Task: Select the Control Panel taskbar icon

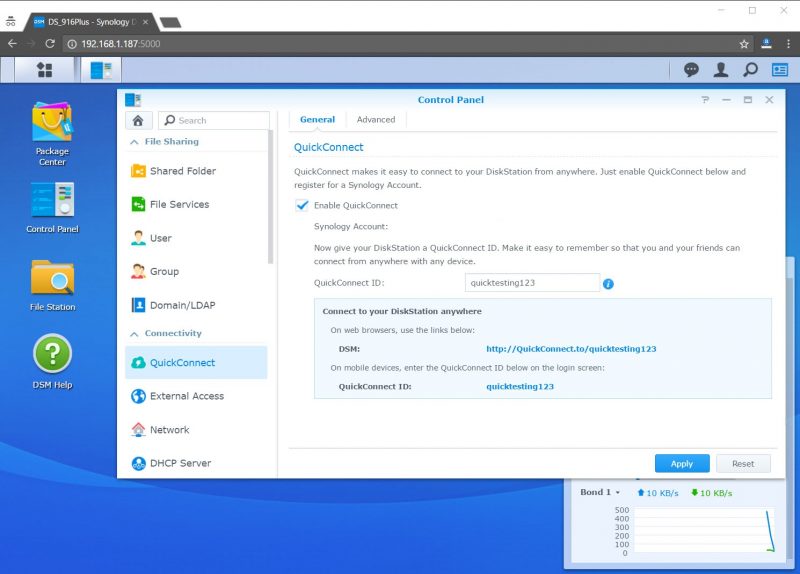Action: point(101,70)
